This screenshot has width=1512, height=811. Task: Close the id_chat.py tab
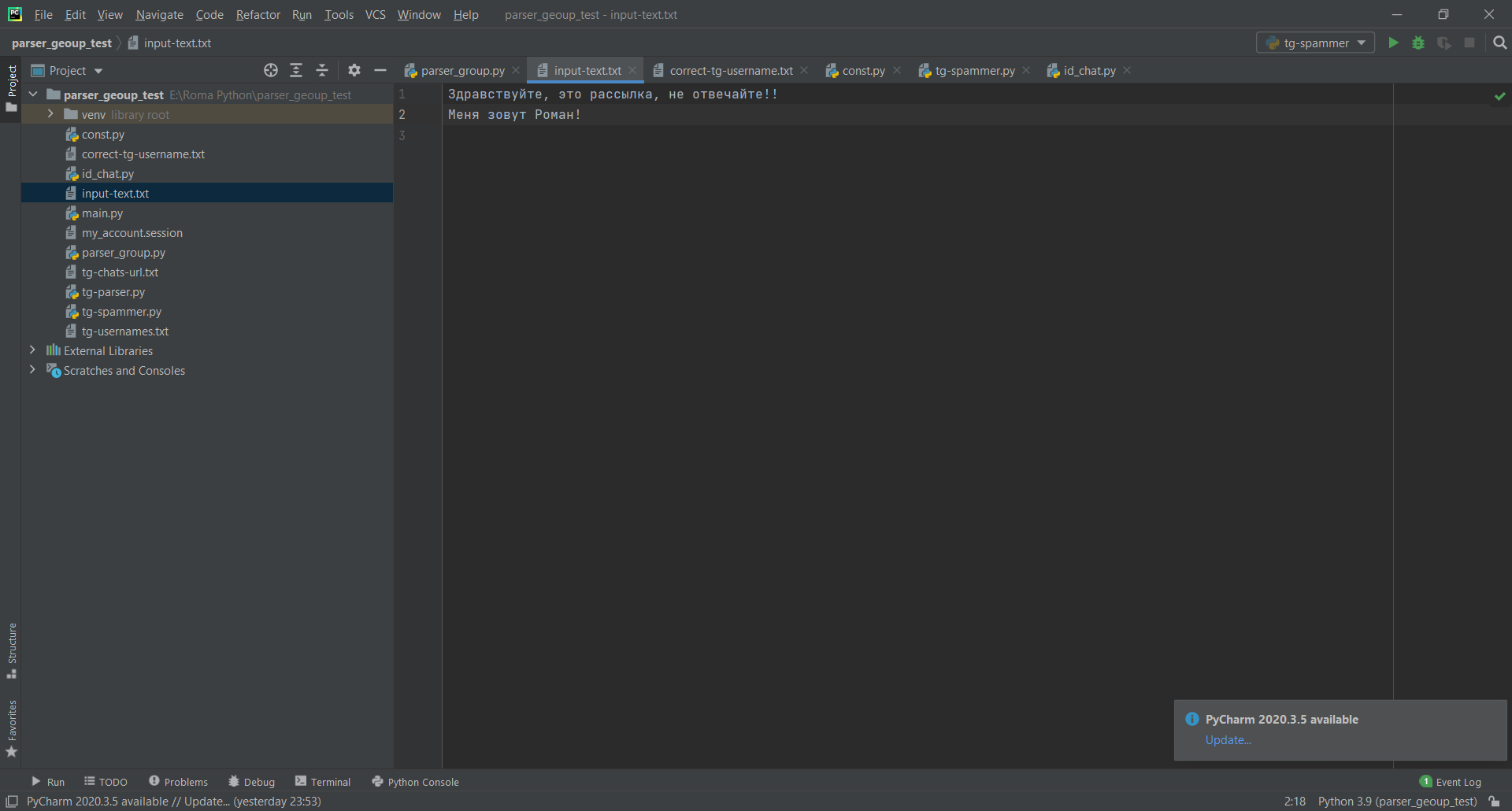[1127, 70]
